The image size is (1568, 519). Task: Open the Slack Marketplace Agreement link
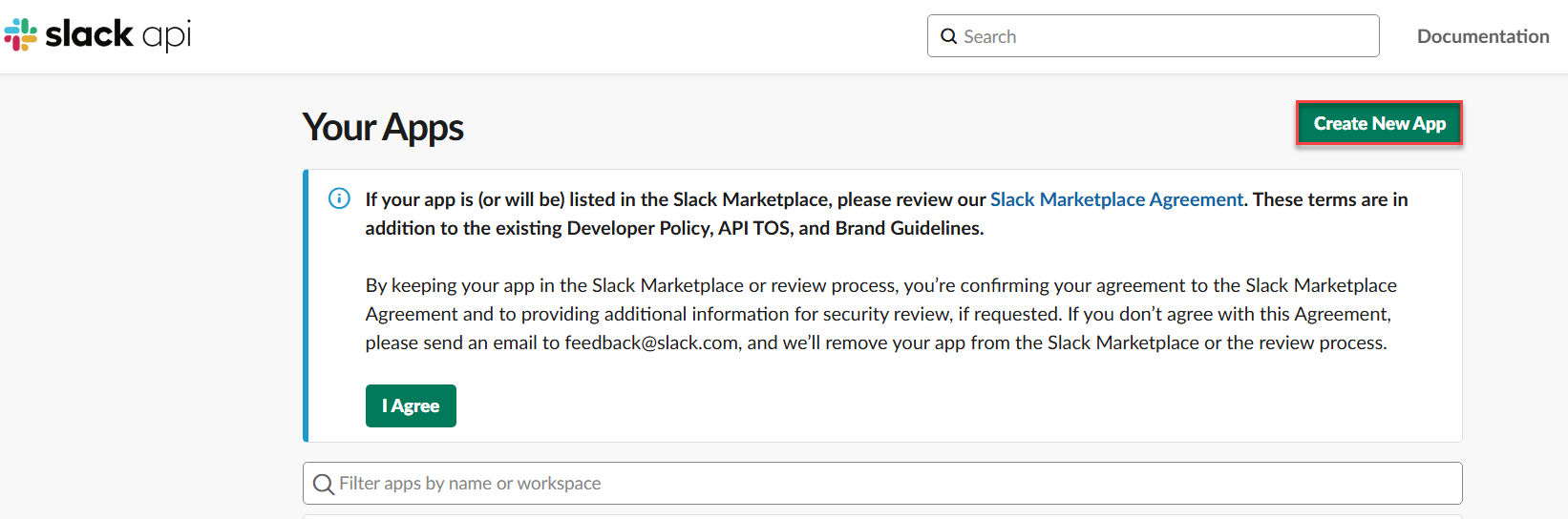(1116, 199)
